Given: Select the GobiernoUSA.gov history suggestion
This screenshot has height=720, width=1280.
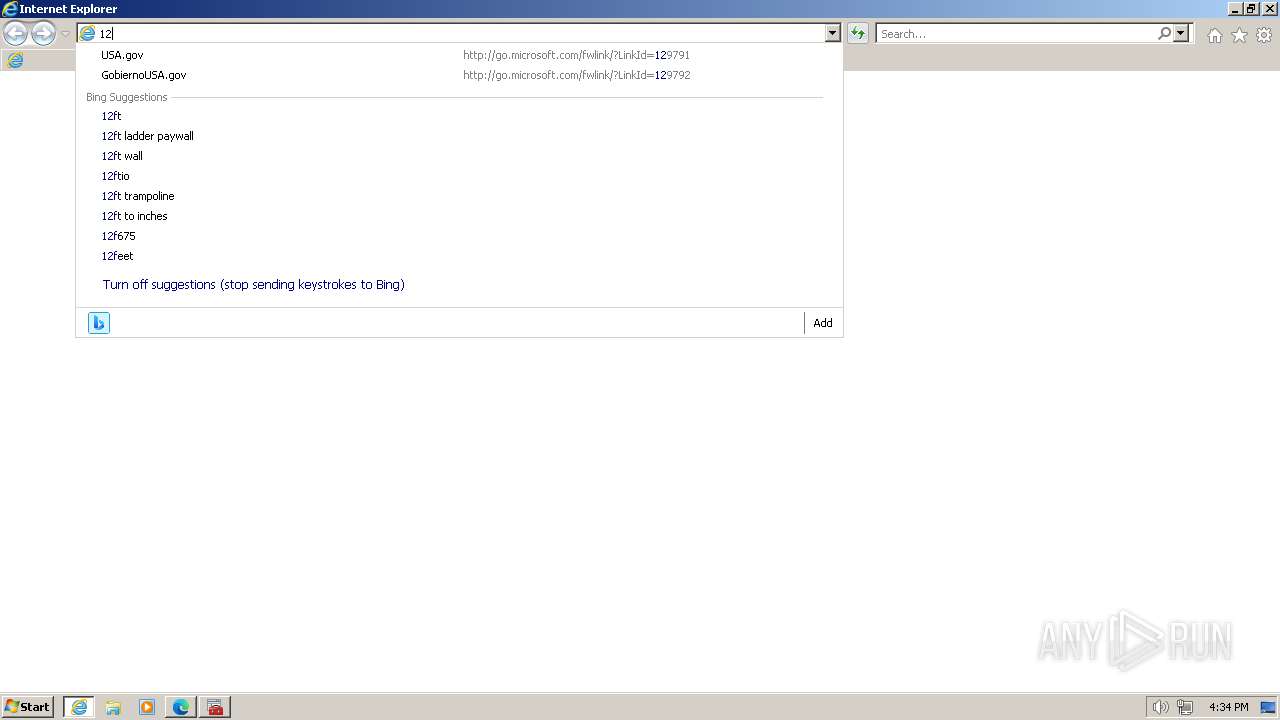Looking at the screenshot, I should 460,75.
